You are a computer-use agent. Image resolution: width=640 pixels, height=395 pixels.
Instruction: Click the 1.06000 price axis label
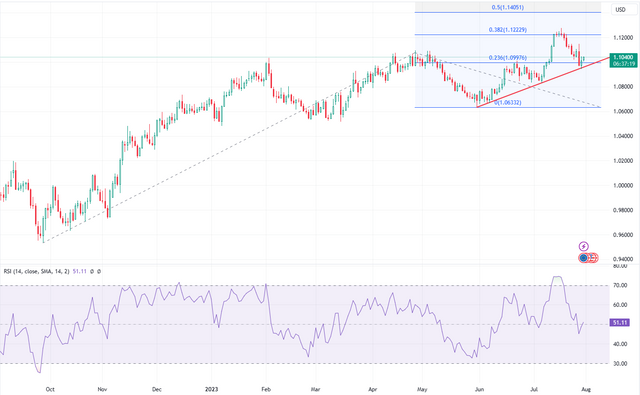(x=623, y=111)
